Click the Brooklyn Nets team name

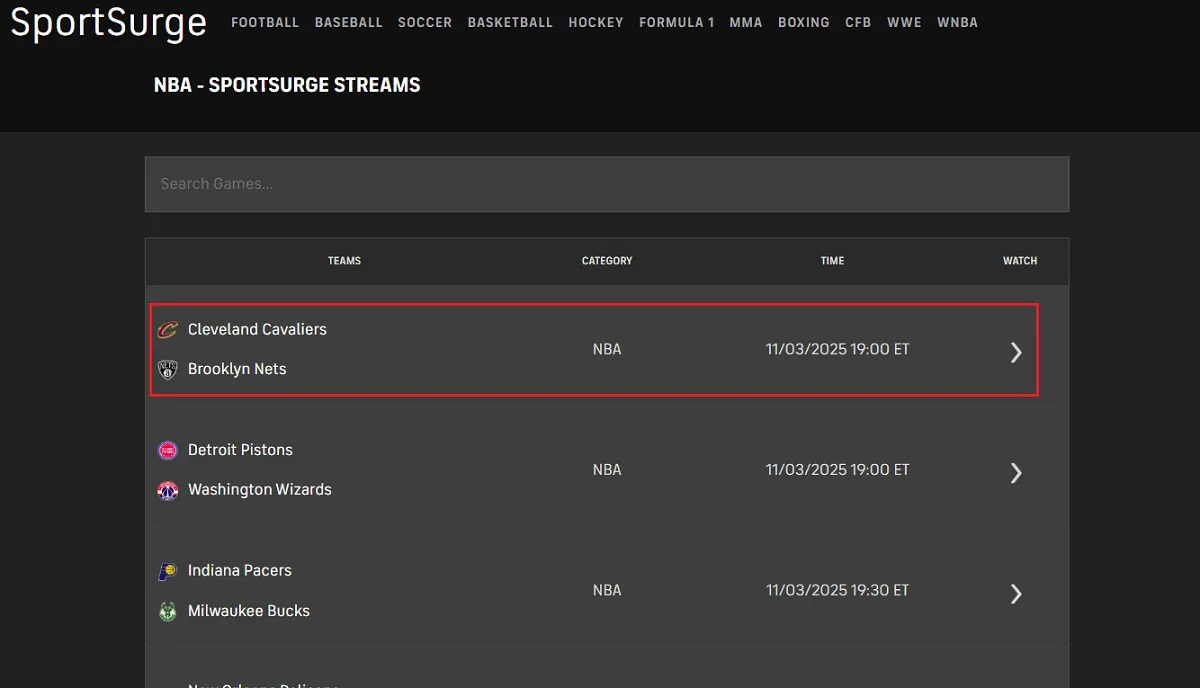pos(237,369)
